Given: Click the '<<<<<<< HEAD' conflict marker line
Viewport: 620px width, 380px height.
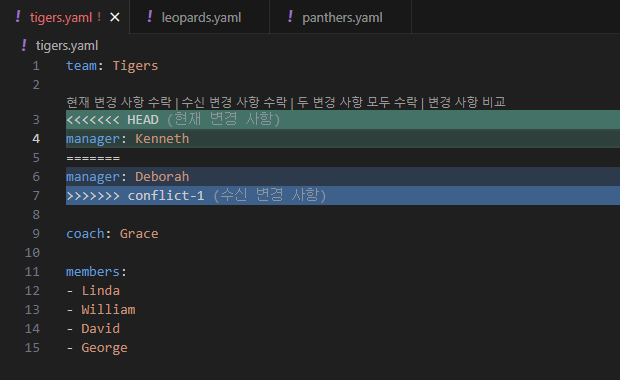Looking at the screenshot, I should (x=343, y=119).
